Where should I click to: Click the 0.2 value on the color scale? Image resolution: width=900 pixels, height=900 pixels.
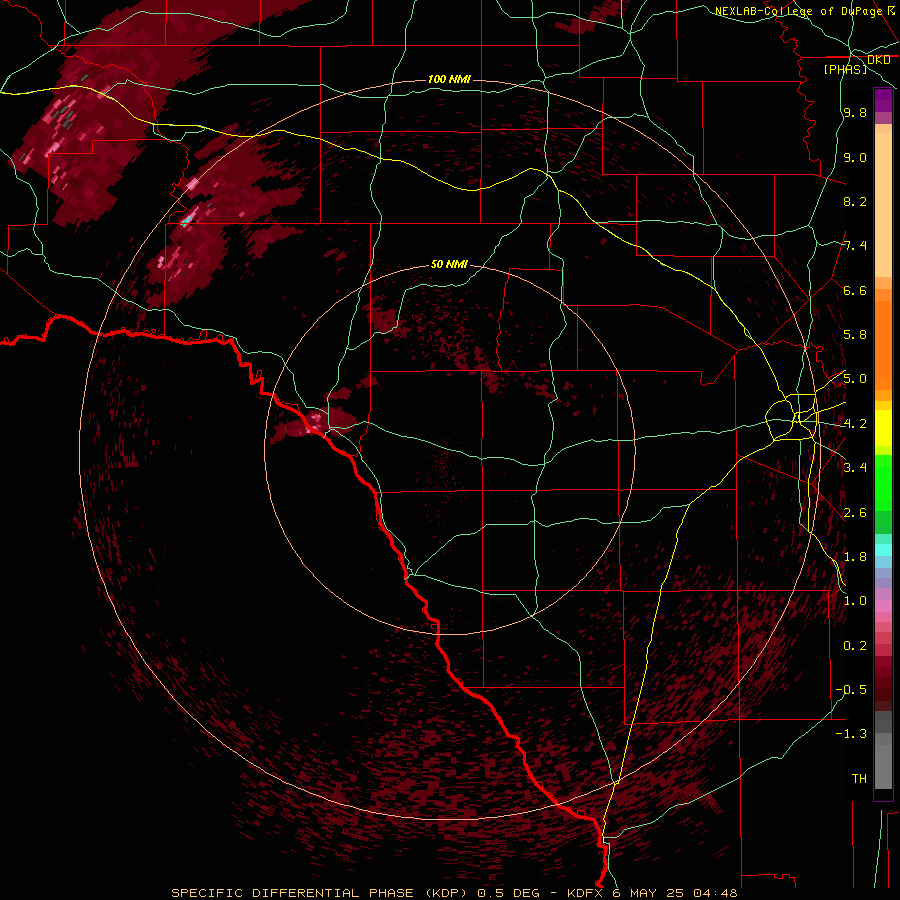(855, 646)
